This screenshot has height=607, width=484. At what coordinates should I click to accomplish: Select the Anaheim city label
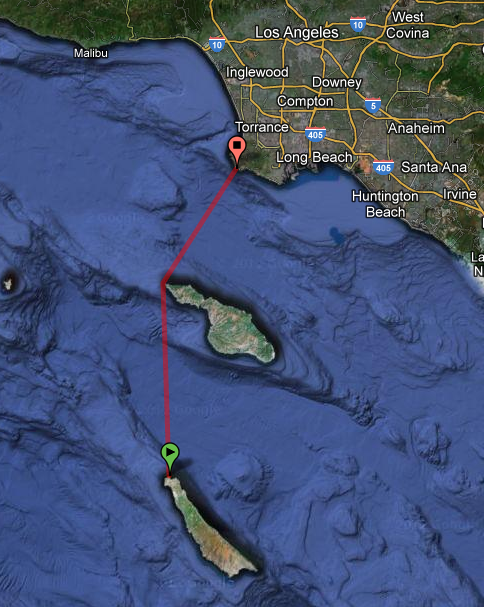pyautogui.click(x=416, y=128)
